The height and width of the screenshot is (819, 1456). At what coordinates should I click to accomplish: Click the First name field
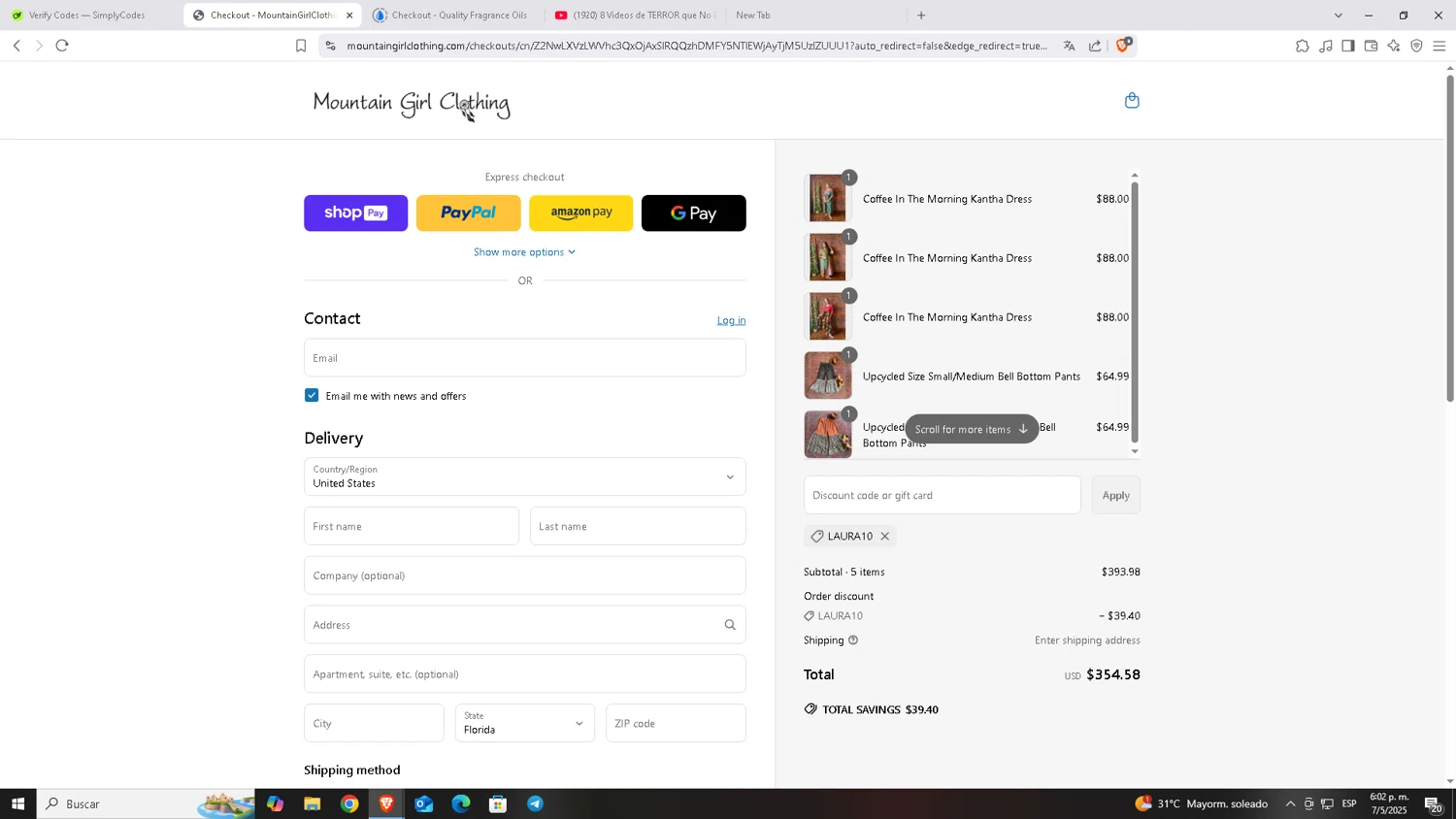point(412,526)
